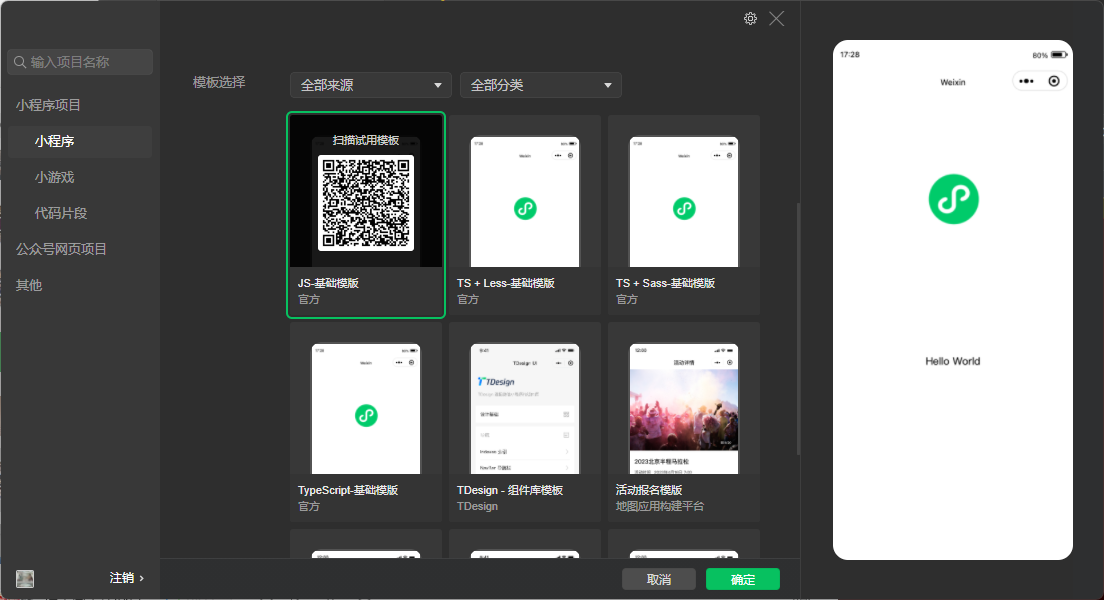Click Hello World text in preview
The height and width of the screenshot is (600, 1104).
(953, 361)
